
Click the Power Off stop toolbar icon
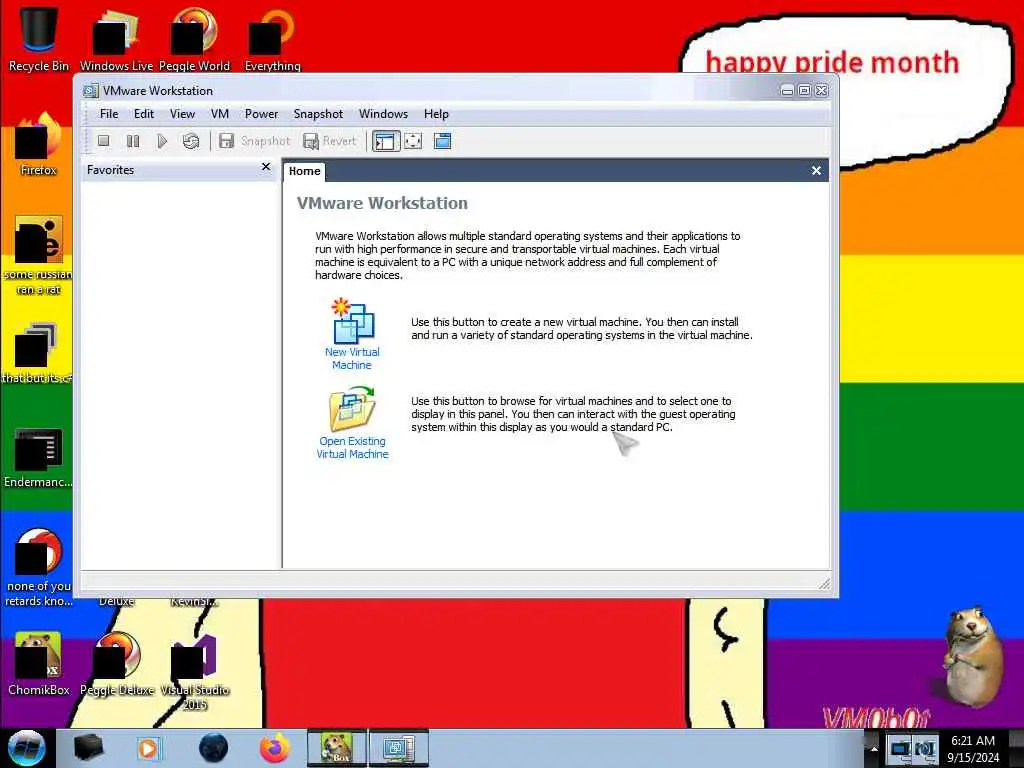103,140
